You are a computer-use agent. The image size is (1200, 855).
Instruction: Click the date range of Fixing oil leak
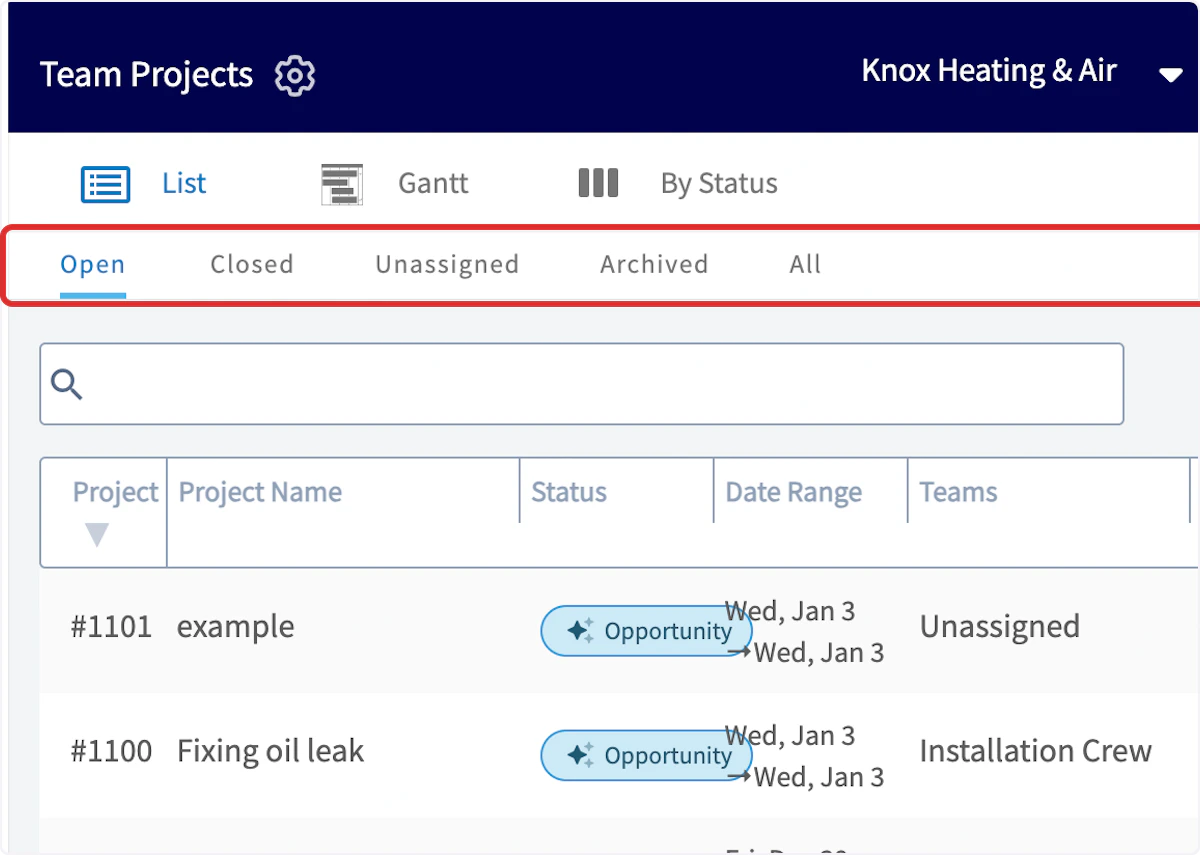point(806,756)
